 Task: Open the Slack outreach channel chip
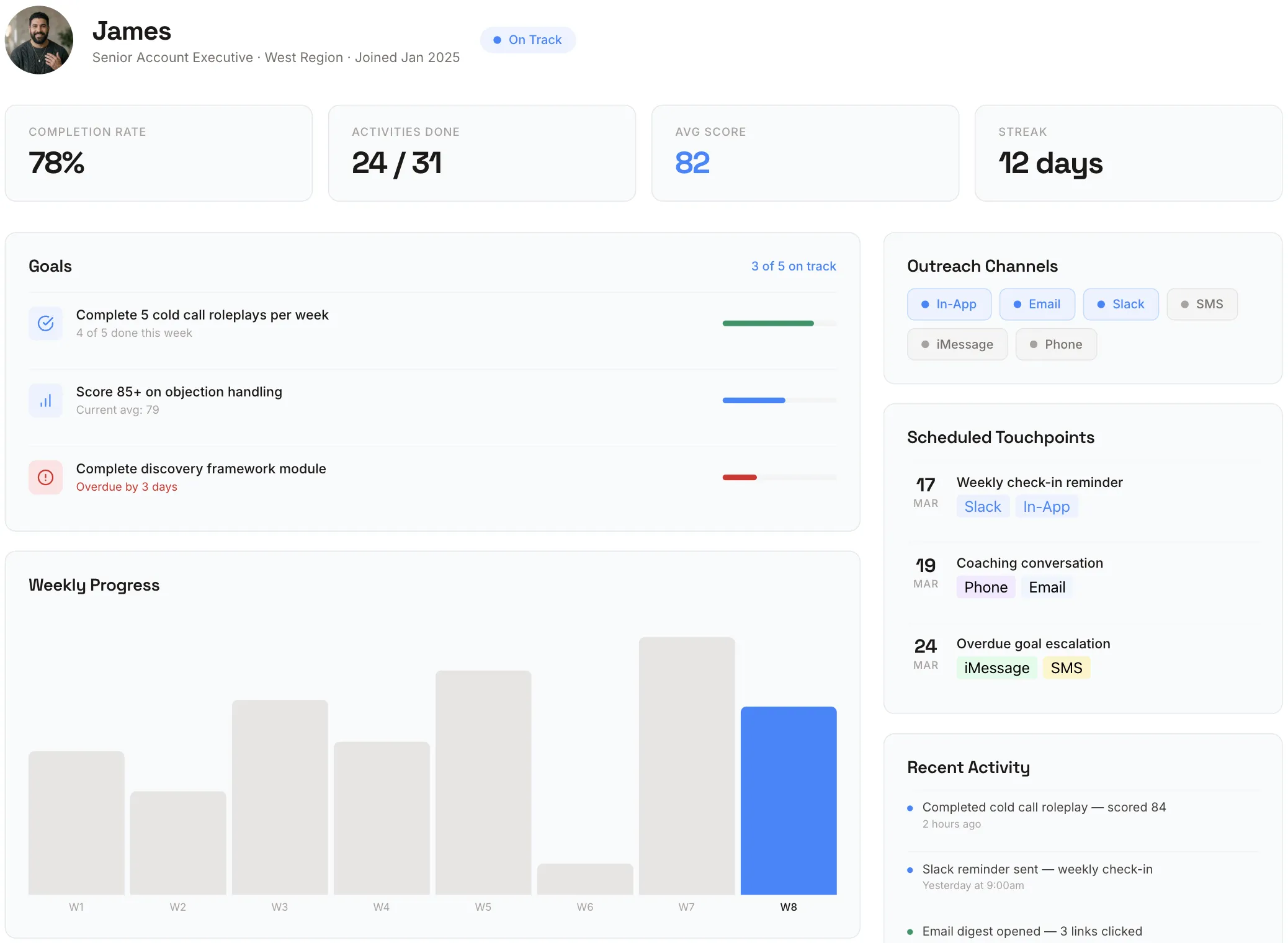coord(1120,304)
